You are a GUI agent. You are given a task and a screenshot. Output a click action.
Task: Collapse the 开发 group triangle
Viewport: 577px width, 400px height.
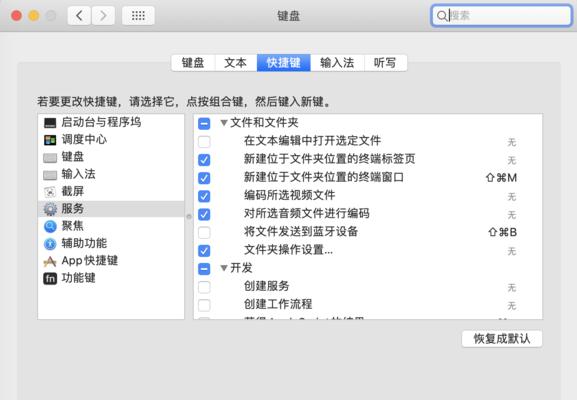[223, 268]
